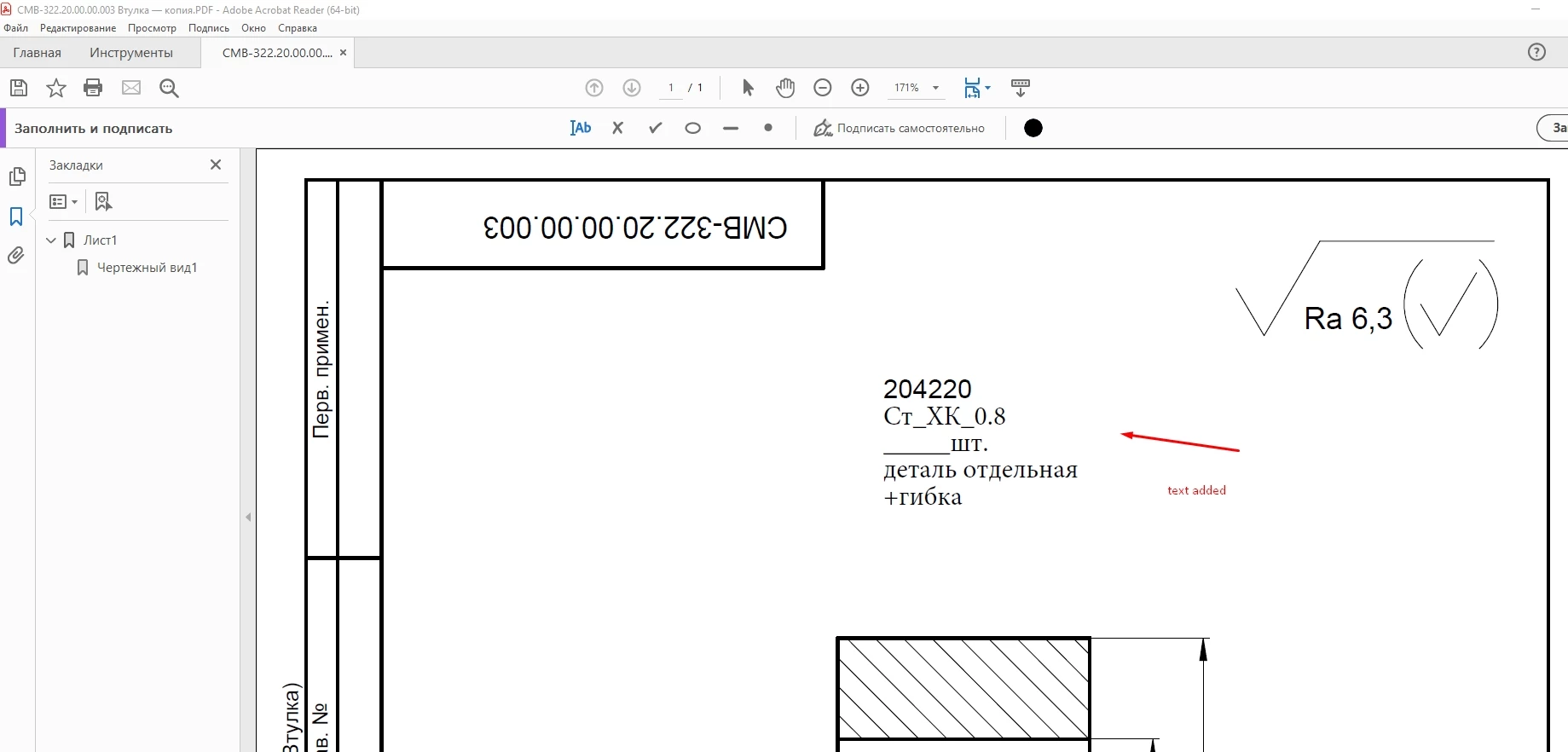Open the attachments paperclip sidebar icon
This screenshot has width=1568, height=752.
(16, 256)
